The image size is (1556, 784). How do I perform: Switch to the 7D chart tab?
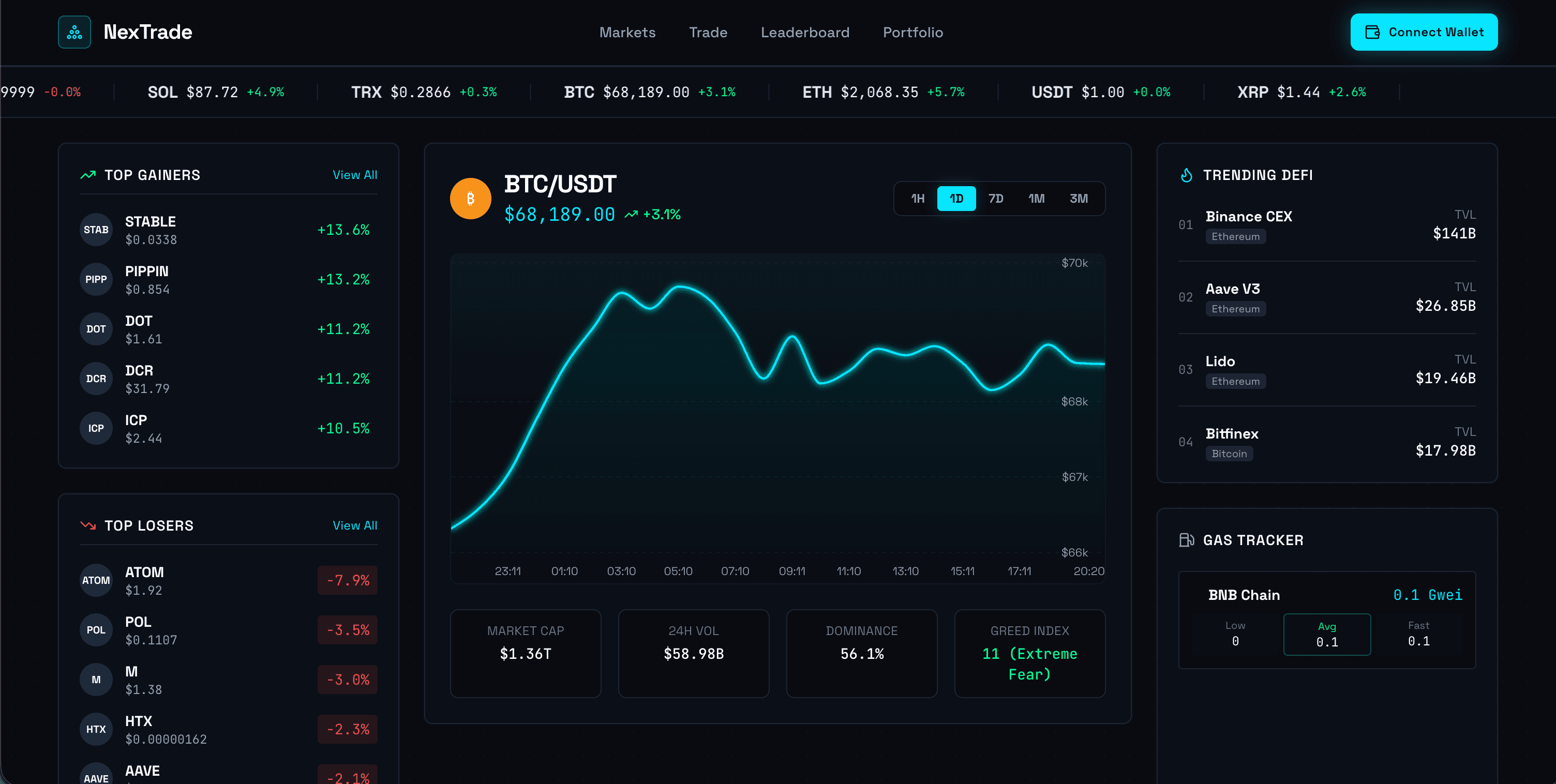point(996,198)
